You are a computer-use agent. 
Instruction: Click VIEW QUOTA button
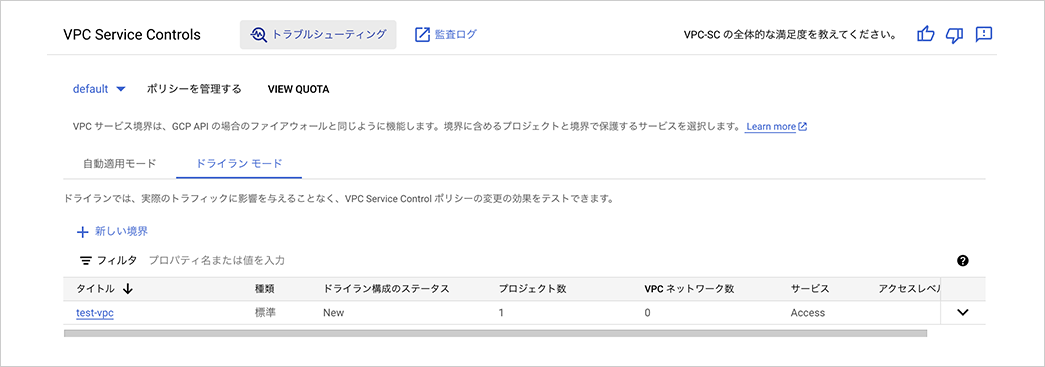[298, 89]
